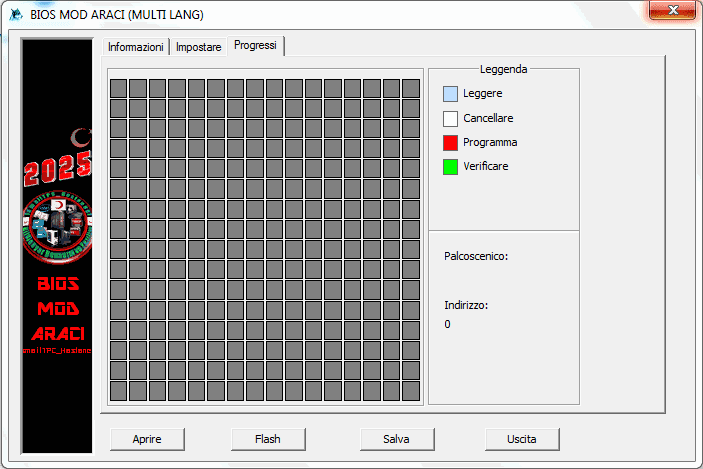The image size is (703, 469).
Task: Click the Indirizzo address label
Action: pos(466,304)
